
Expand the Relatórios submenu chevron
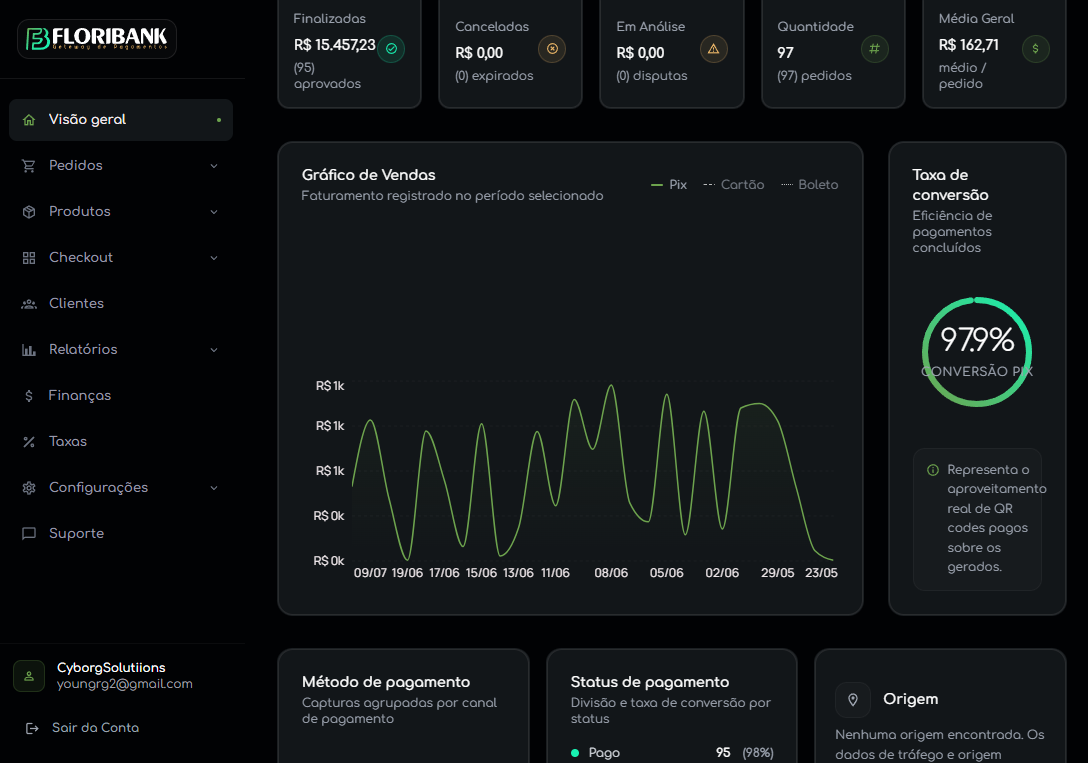214,350
